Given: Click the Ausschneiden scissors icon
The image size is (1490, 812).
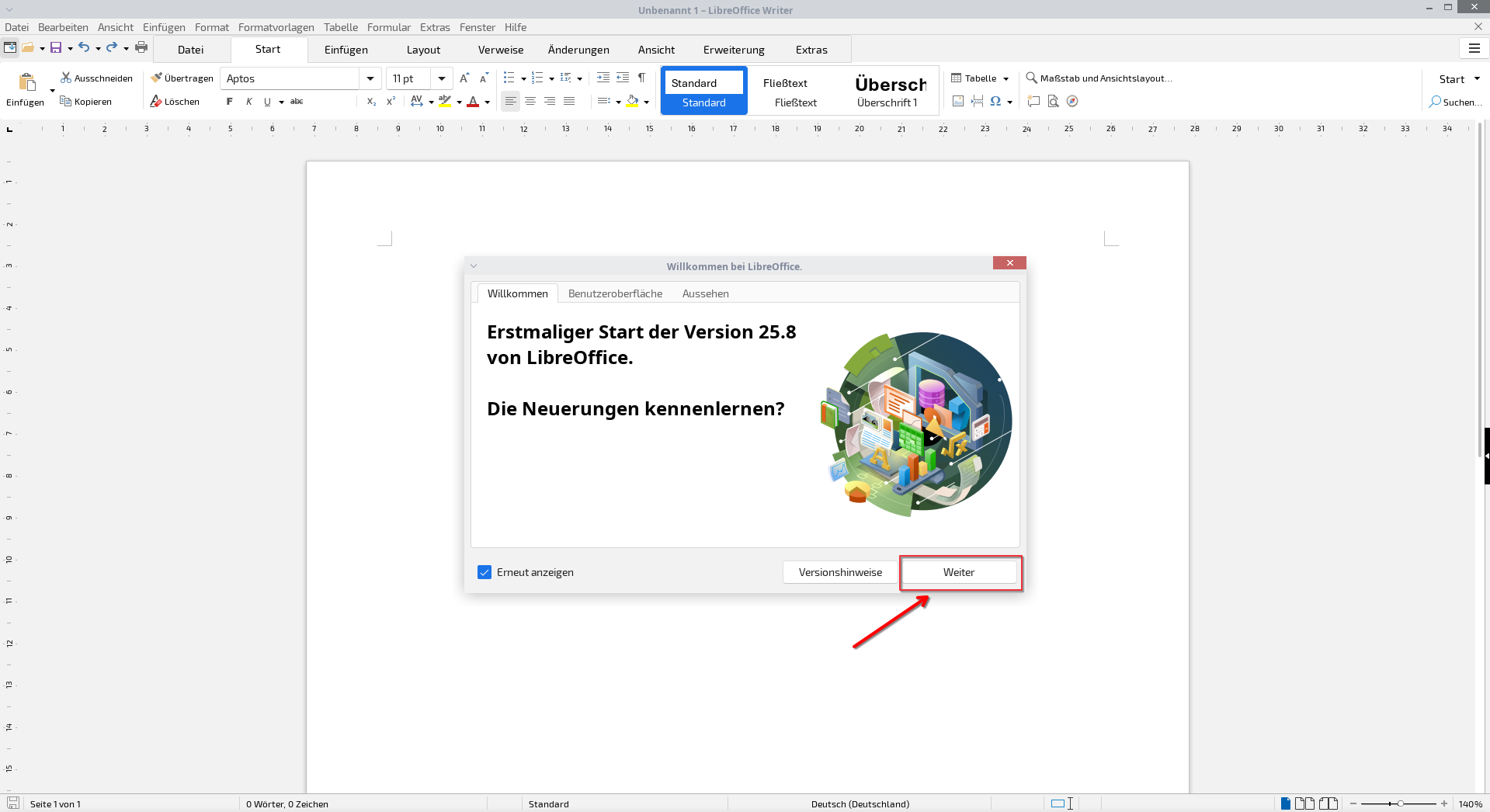Looking at the screenshot, I should pyautogui.click(x=66, y=78).
